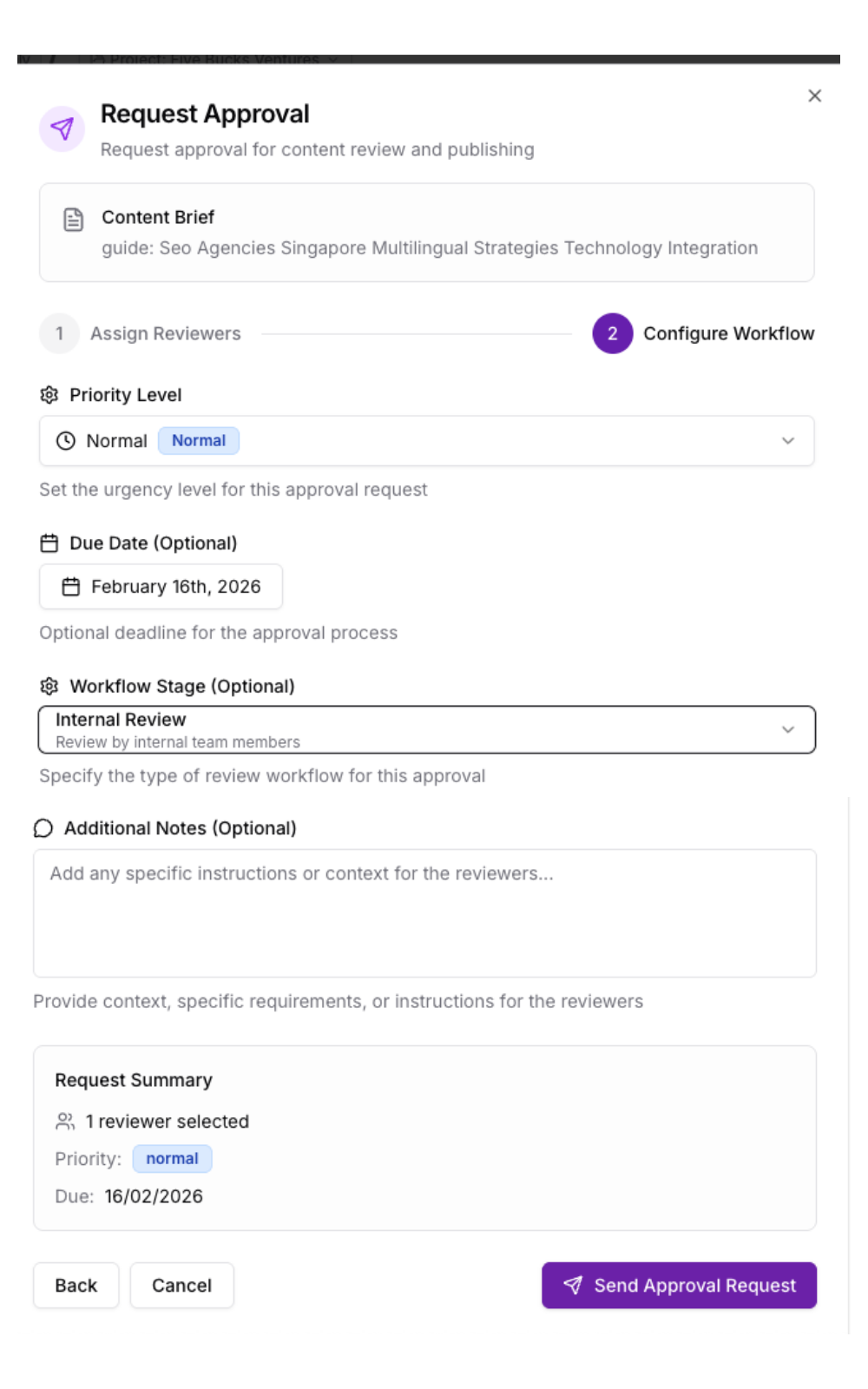Click the normal priority badge in Request Summary

[172, 1159]
